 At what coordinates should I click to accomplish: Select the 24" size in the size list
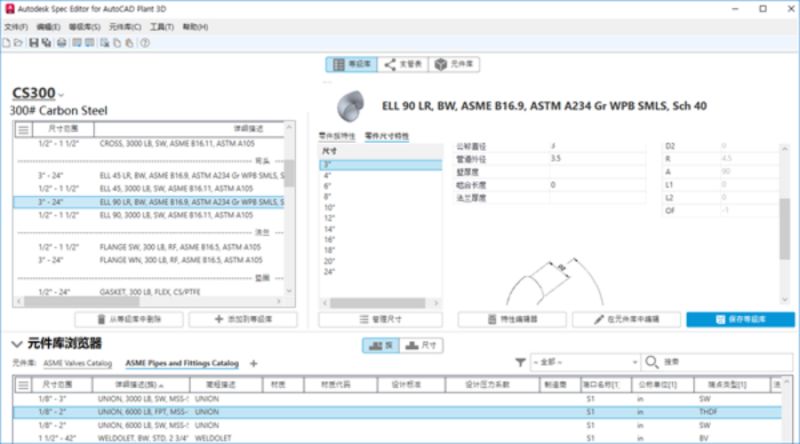[381, 272]
